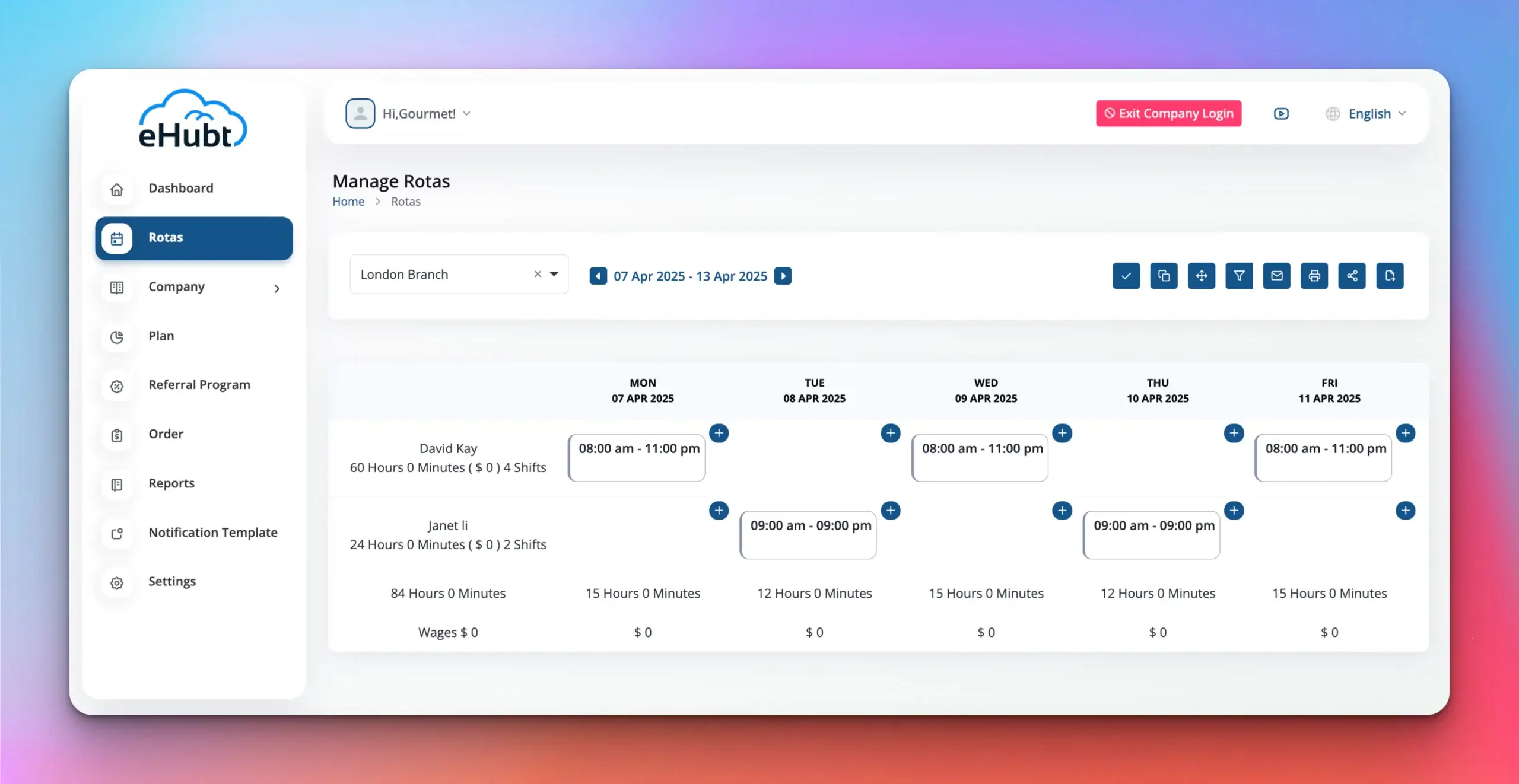Click the Order clipboard icon
The height and width of the screenshot is (784, 1519).
117,436
